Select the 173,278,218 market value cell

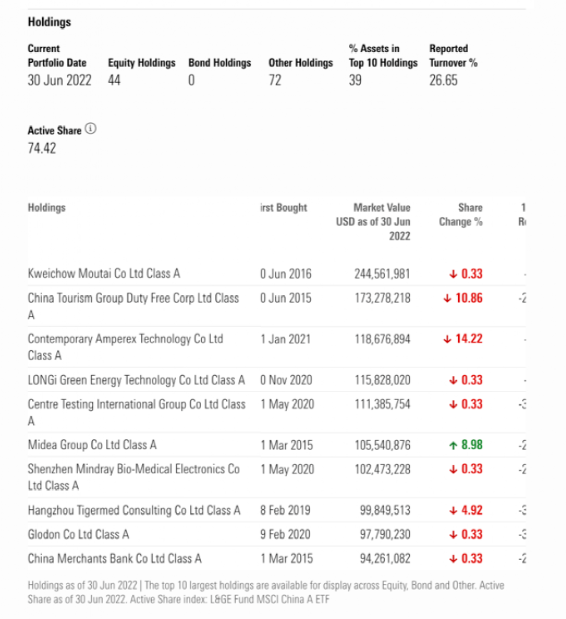tap(382, 298)
